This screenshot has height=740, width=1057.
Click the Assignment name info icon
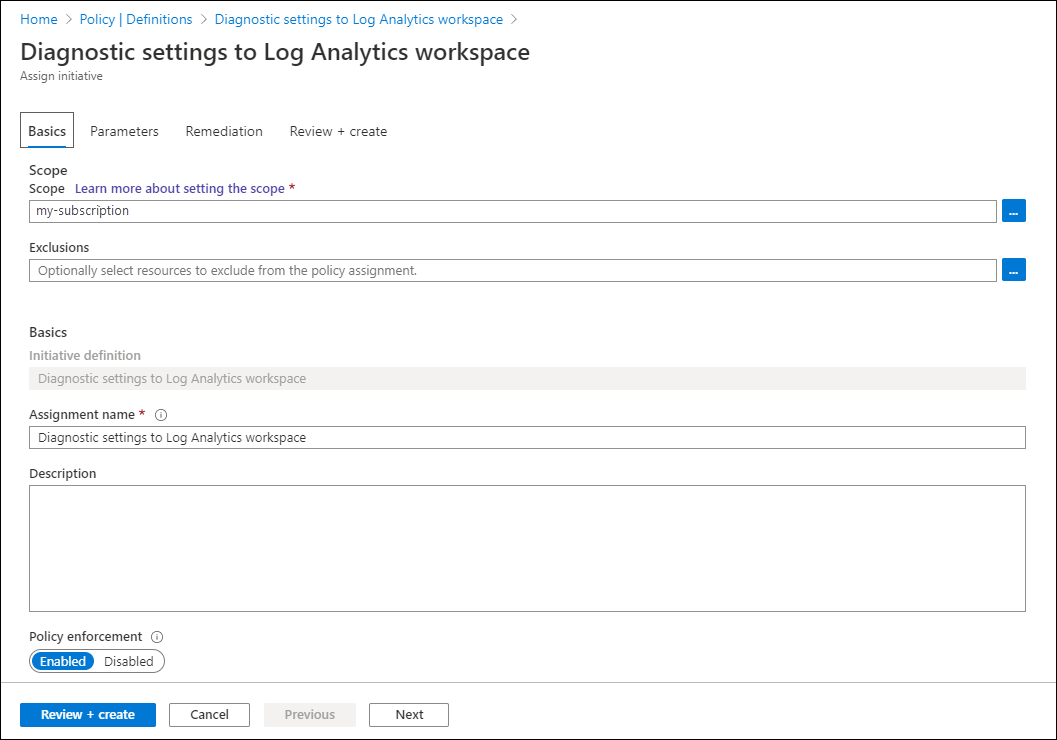point(160,414)
